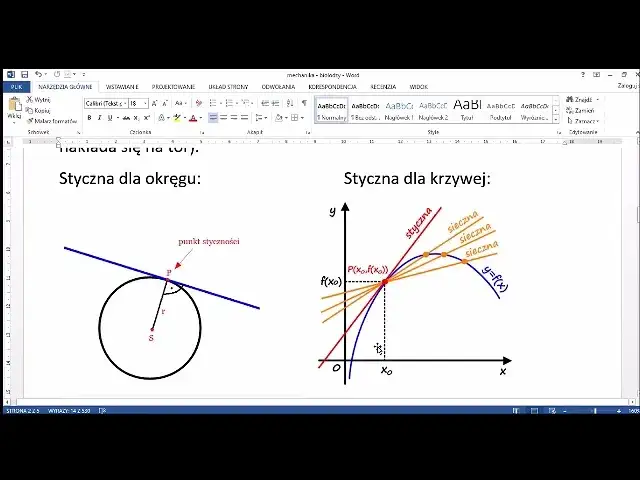640x480 pixels.
Task: Apply strikethrough formatting
Action: (x=127, y=118)
